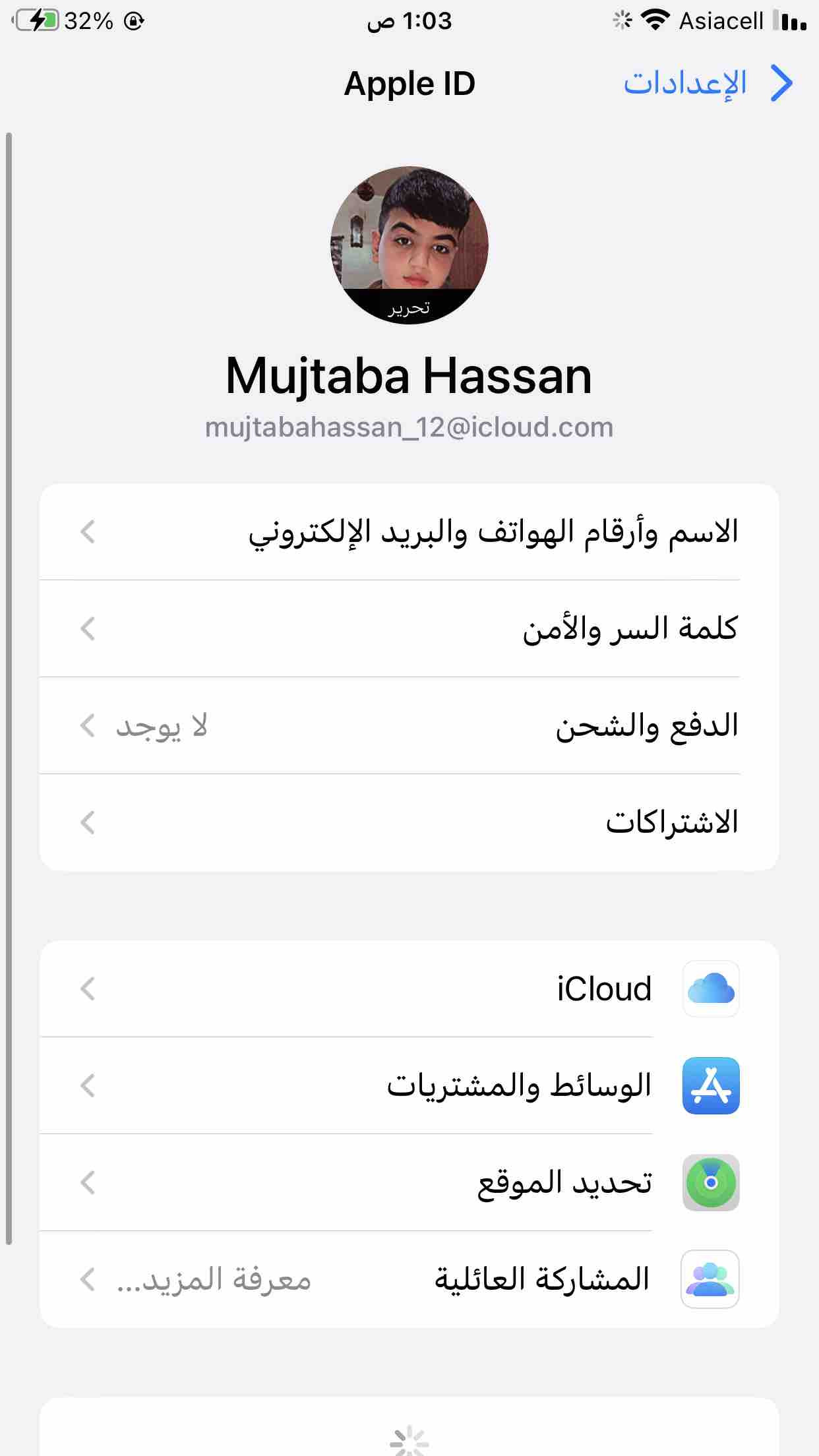Expand the الاشتراكات row chevron
The width and height of the screenshot is (819, 1456).
click(x=88, y=822)
